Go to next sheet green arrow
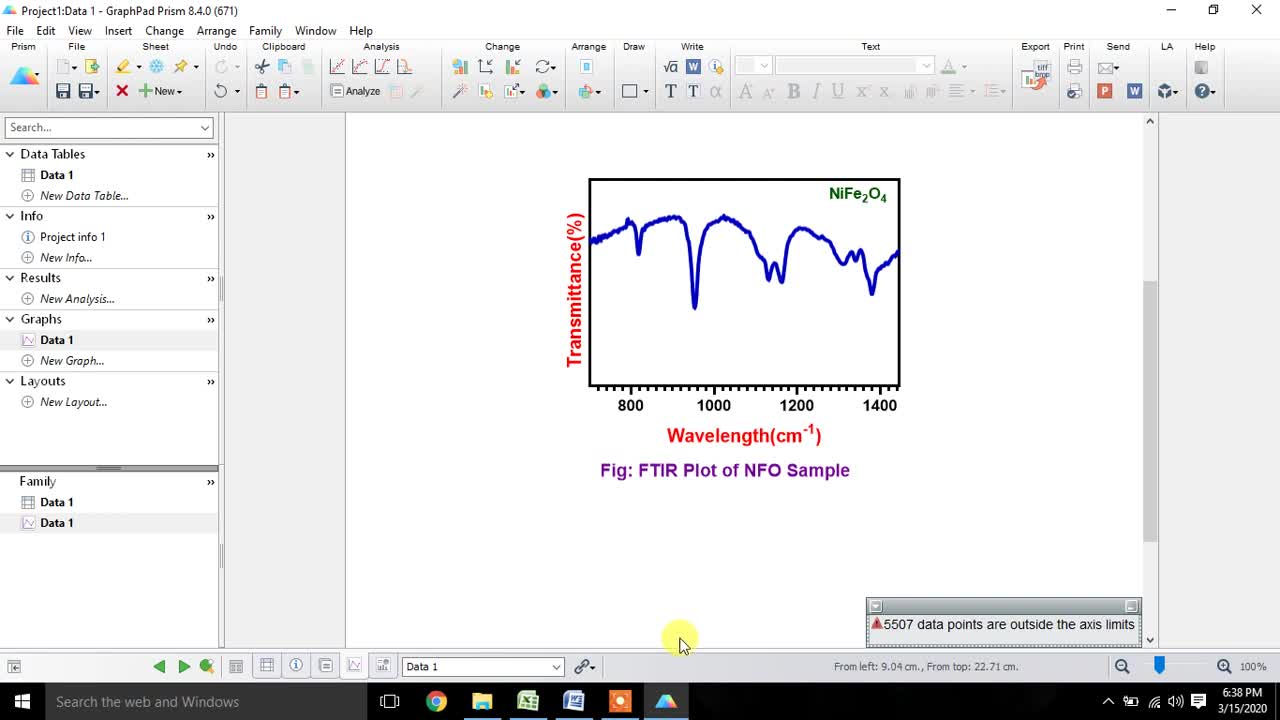The height and width of the screenshot is (720, 1280). (x=184, y=666)
